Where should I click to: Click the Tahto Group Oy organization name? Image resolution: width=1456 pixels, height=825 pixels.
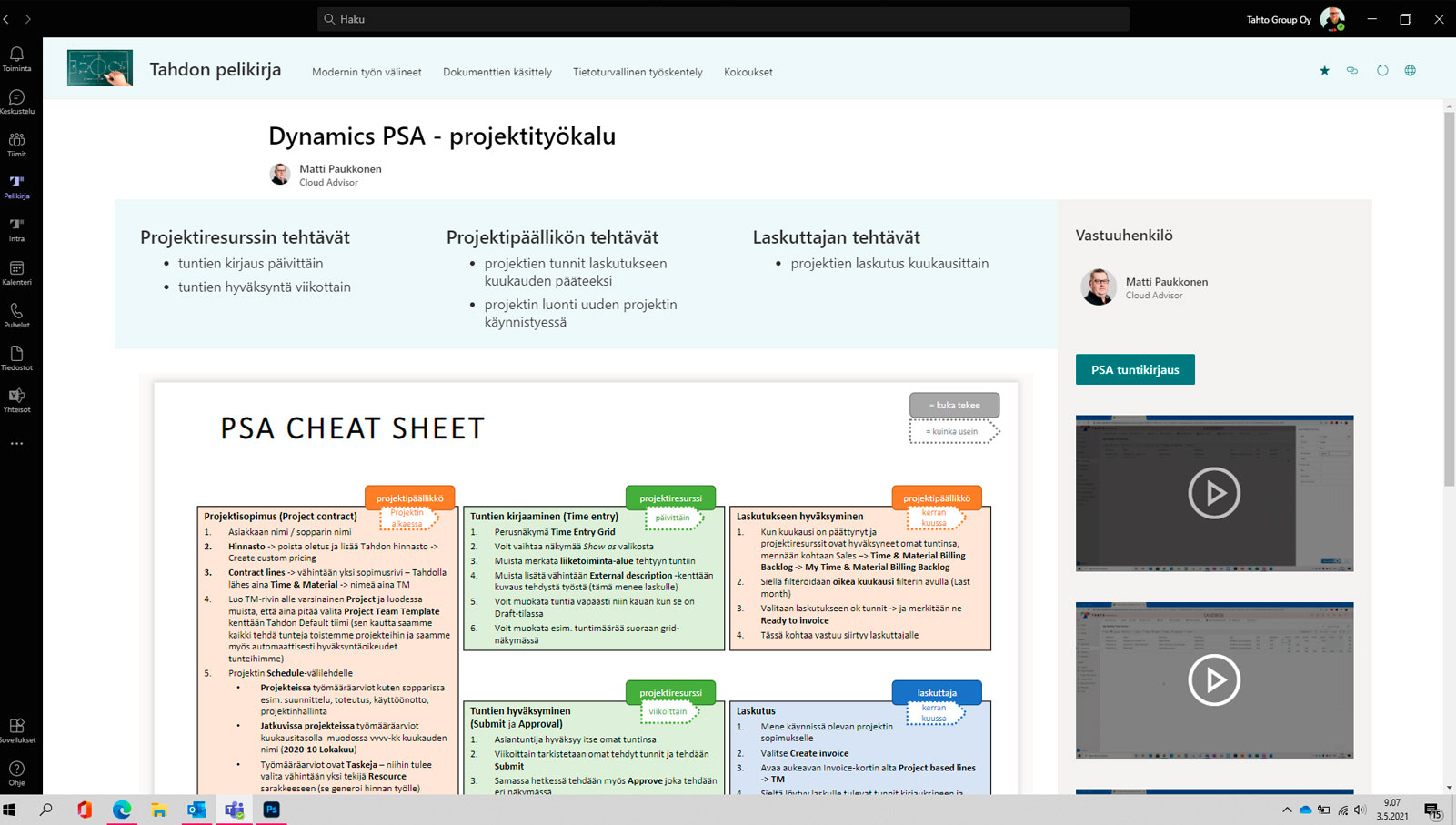(1279, 19)
